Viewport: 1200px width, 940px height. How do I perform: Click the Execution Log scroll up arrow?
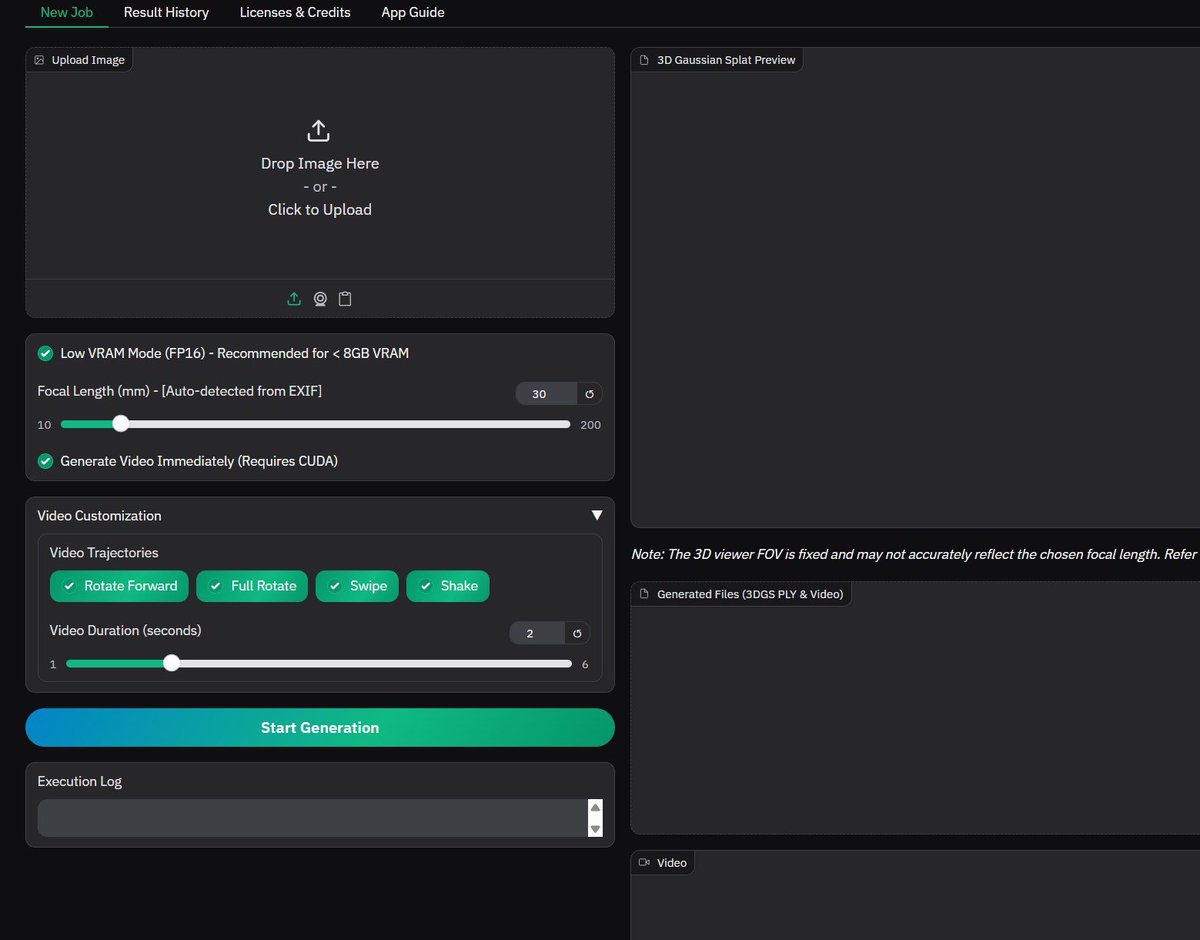click(595, 807)
